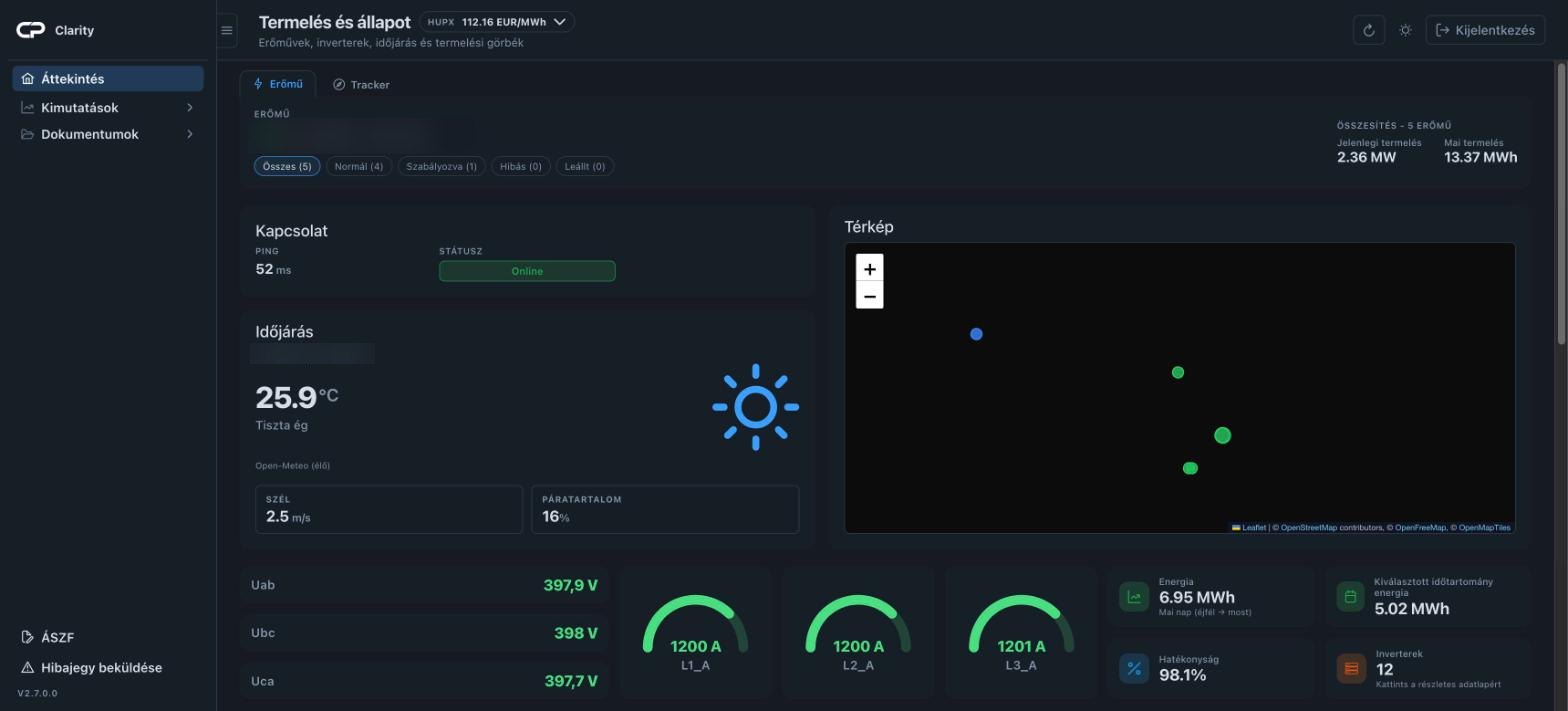Click the percent icon beside Hatékonyság
1568x711 pixels.
tap(1134, 669)
